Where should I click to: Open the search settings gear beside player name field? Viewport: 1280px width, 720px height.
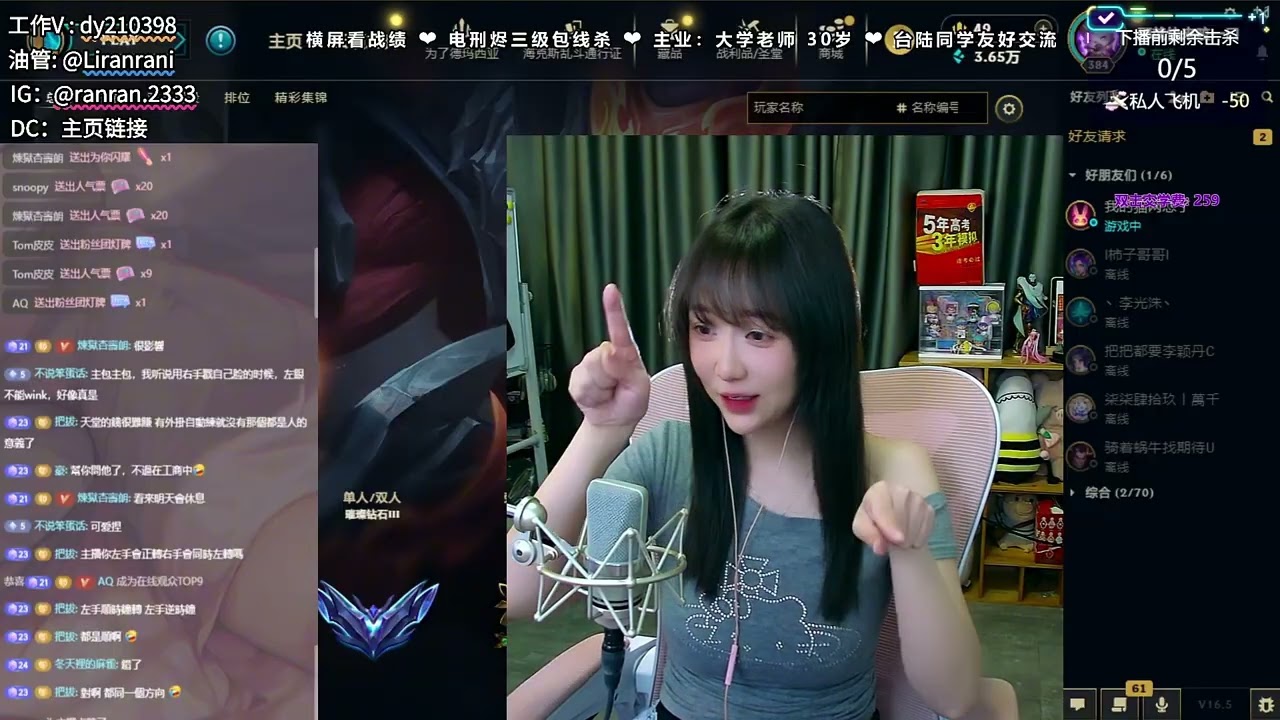1009,108
